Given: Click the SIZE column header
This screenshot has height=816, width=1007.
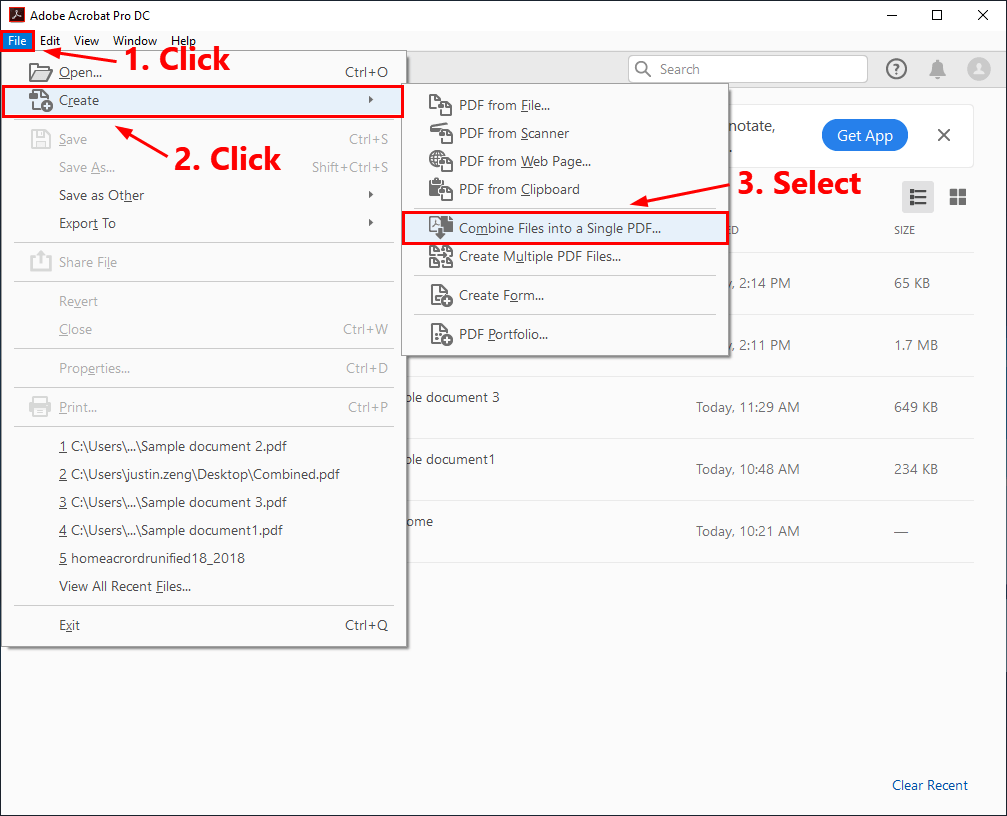Looking at the screenshot, I should pyautogui.click(x=904, y=230).
